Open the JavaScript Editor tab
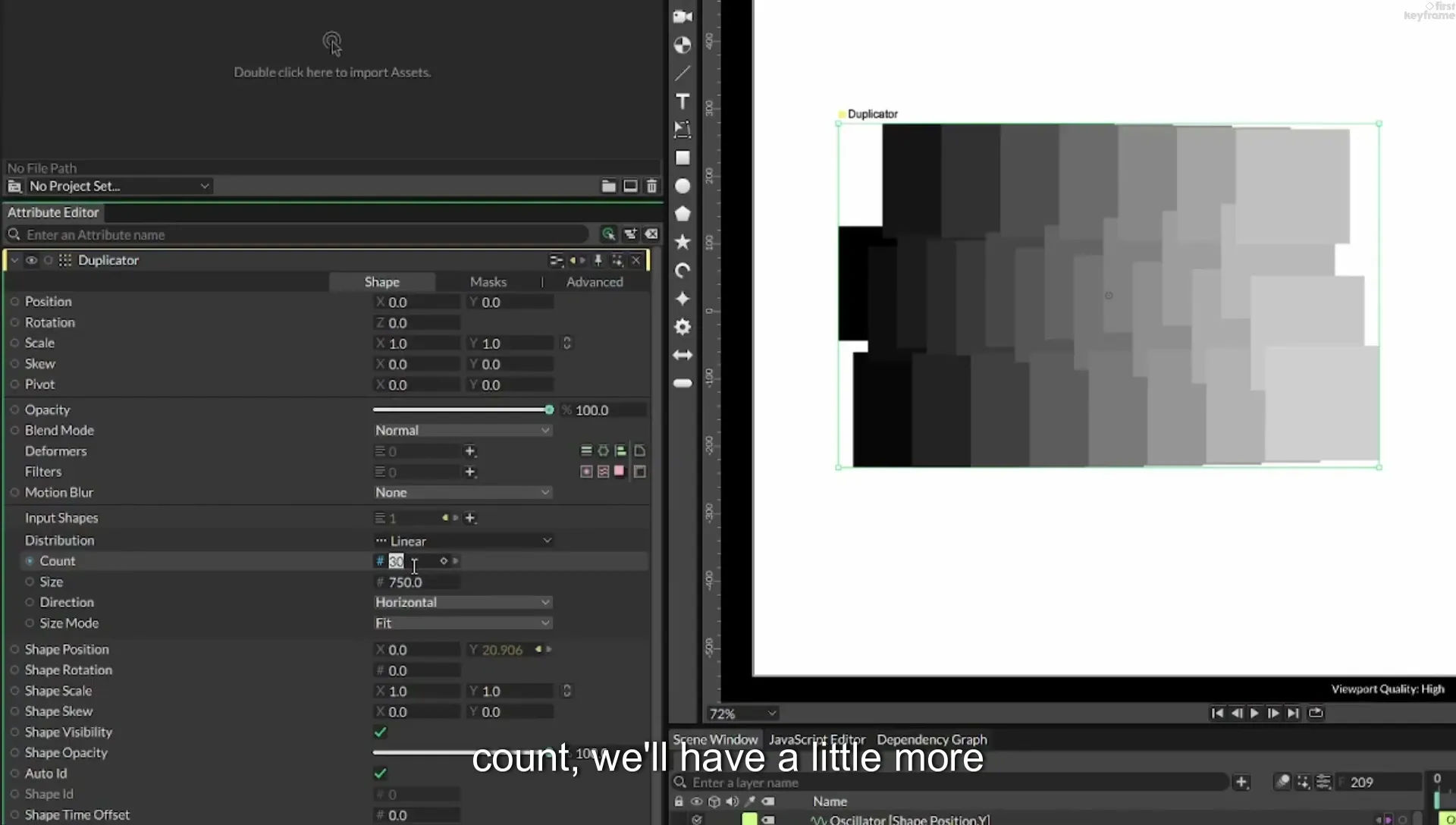The width and height of the screenshot is (1456, 825). (817, 739)
